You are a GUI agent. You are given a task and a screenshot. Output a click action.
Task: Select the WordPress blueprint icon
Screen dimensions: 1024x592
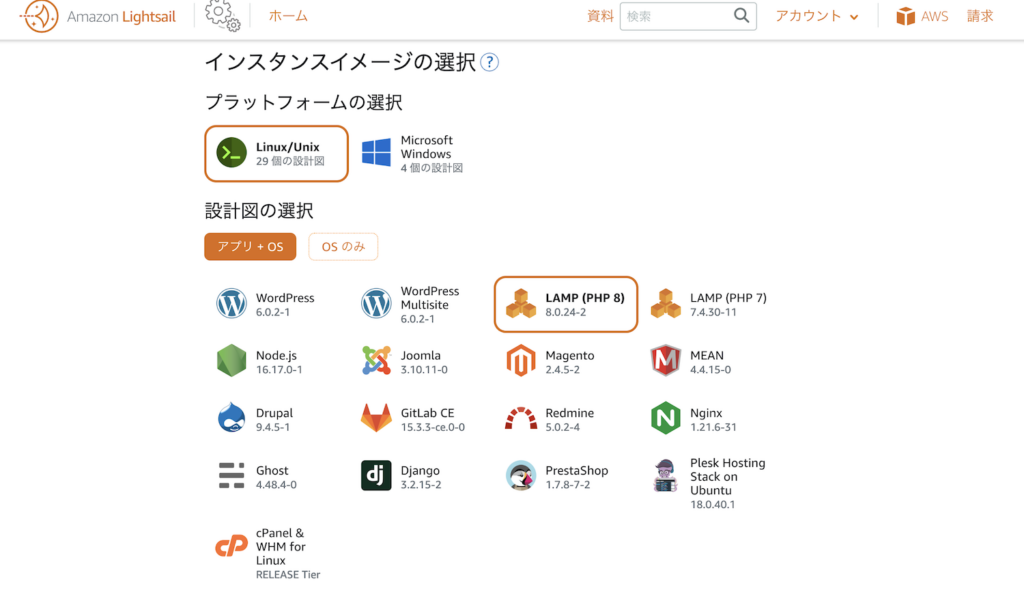point(231,304)
